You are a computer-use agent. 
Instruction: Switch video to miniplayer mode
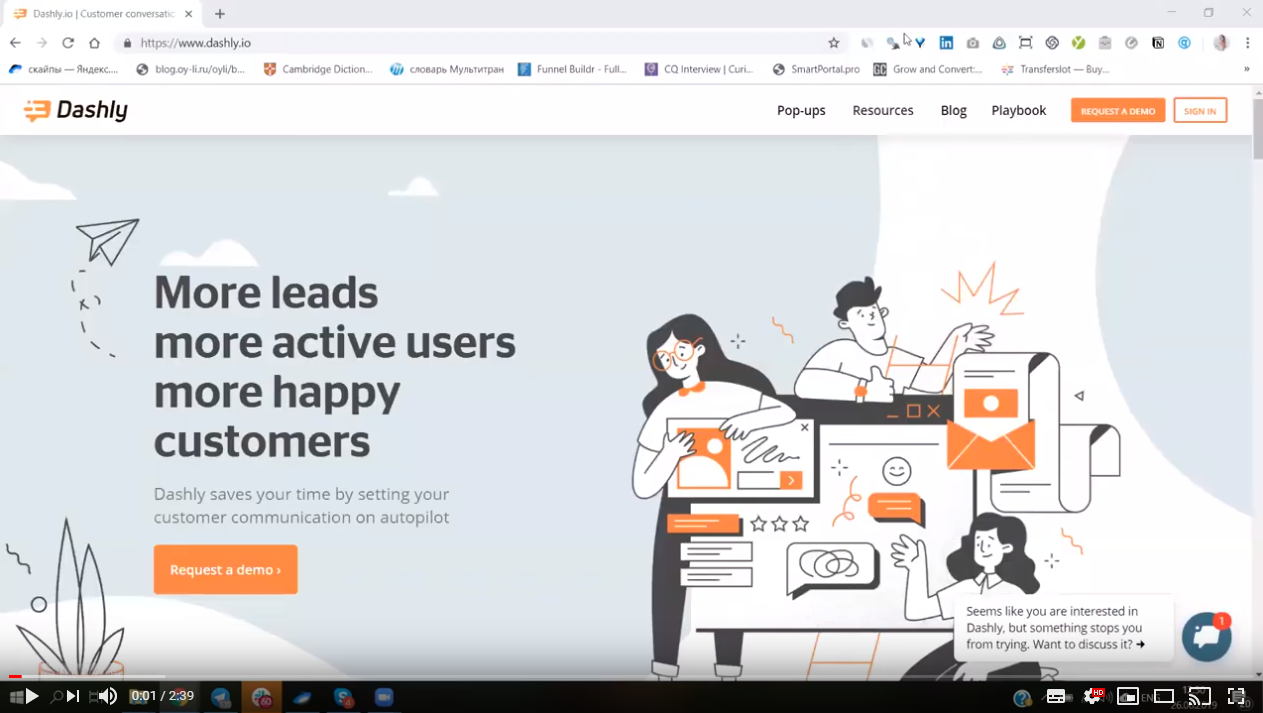coord(1128,696)
